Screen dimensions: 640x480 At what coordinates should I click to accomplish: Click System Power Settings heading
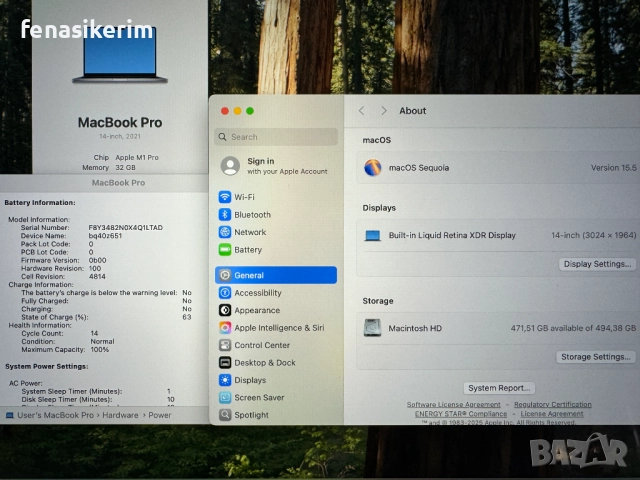click(x=47, y=366)
